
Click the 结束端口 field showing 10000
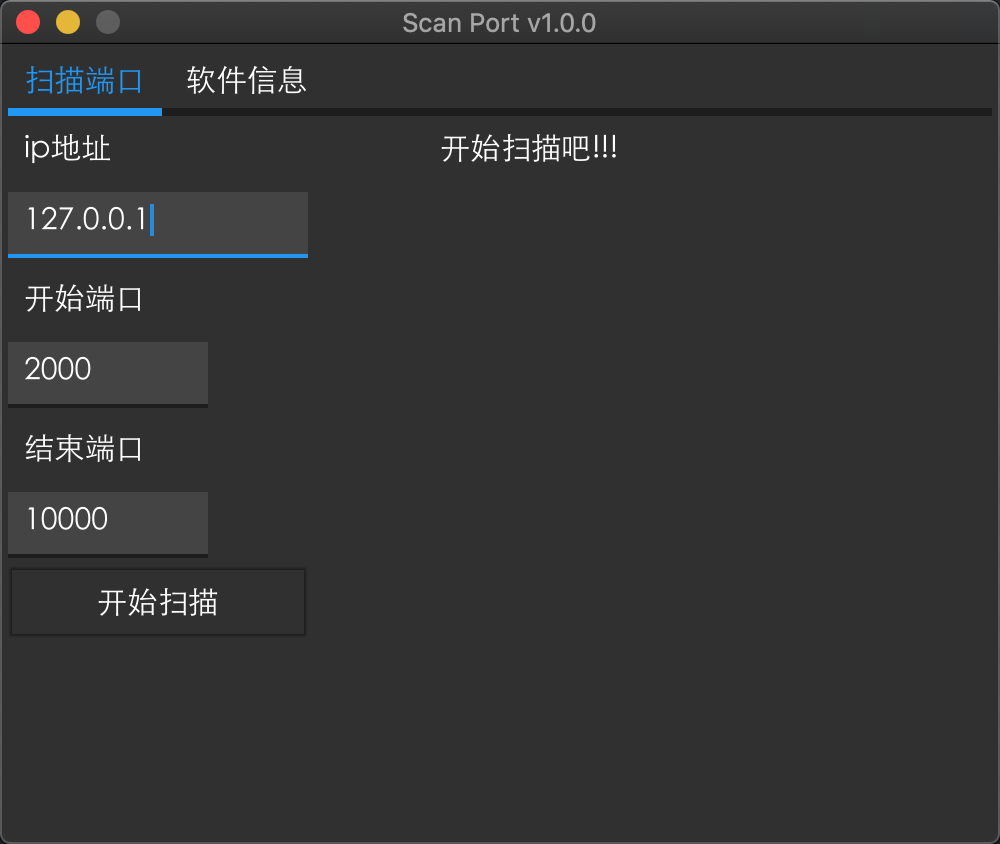(107, 521)
